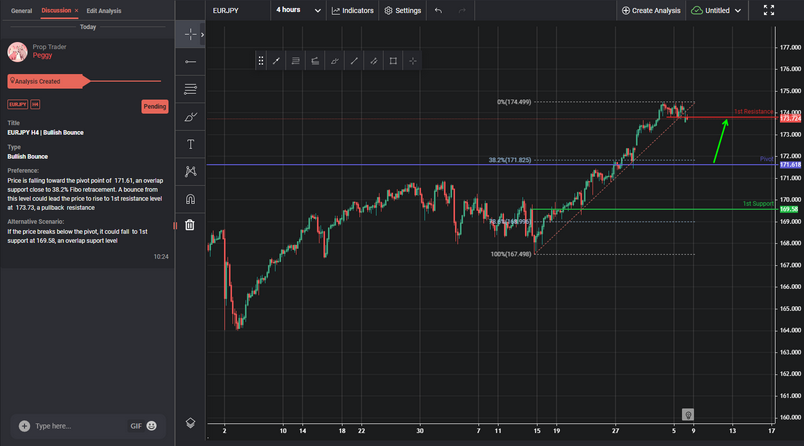
Task: Switch to the Discussion tab
Action: coord(56,10)
